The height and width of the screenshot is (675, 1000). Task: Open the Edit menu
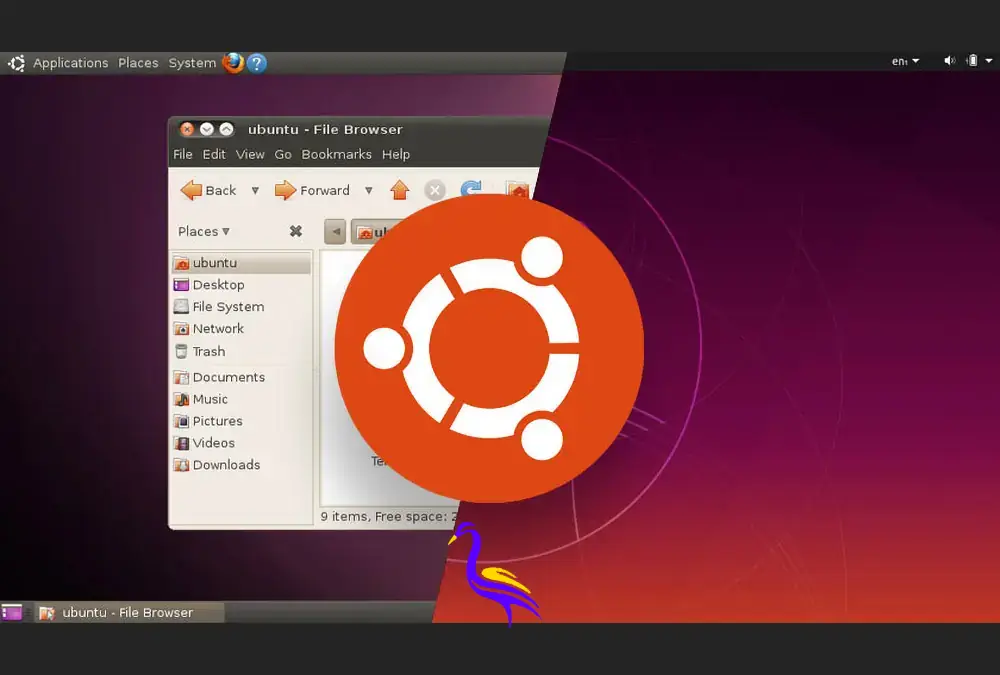tap(214, 154)
